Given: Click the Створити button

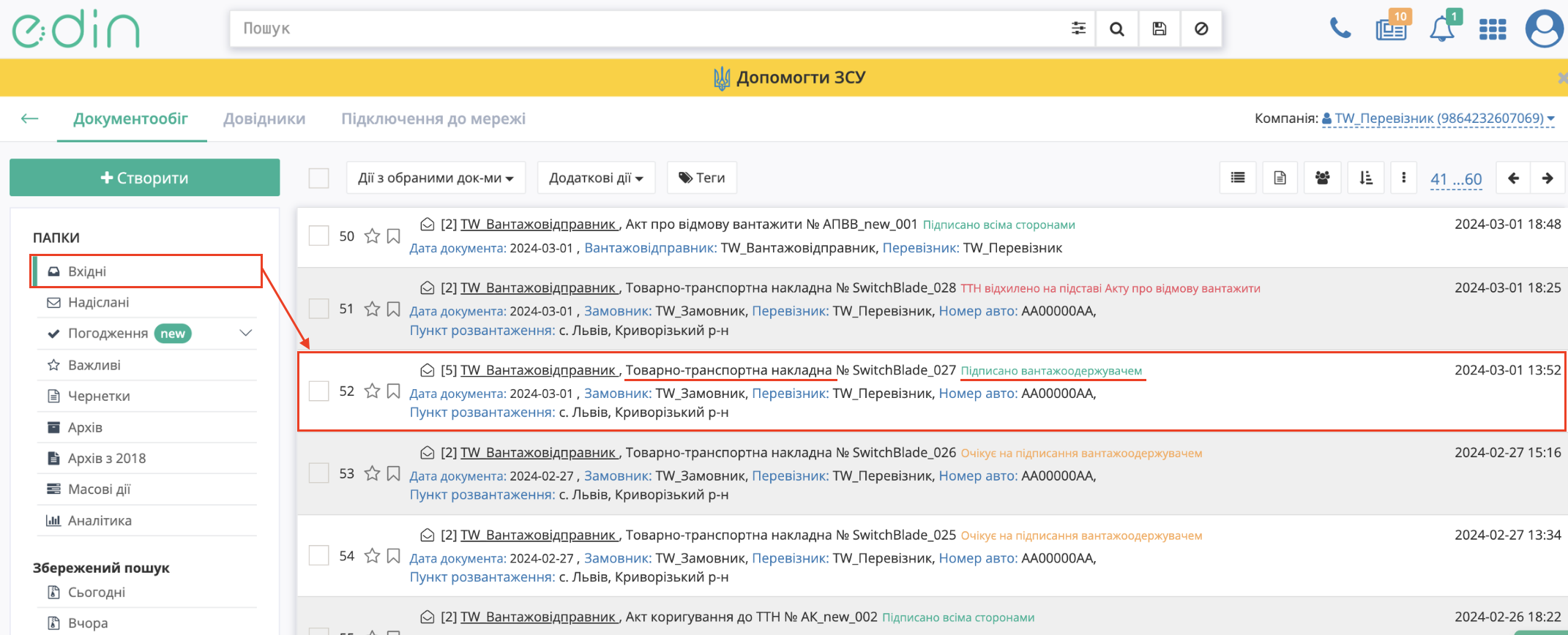Looking at the screenshot, I should tap(144, 178).
